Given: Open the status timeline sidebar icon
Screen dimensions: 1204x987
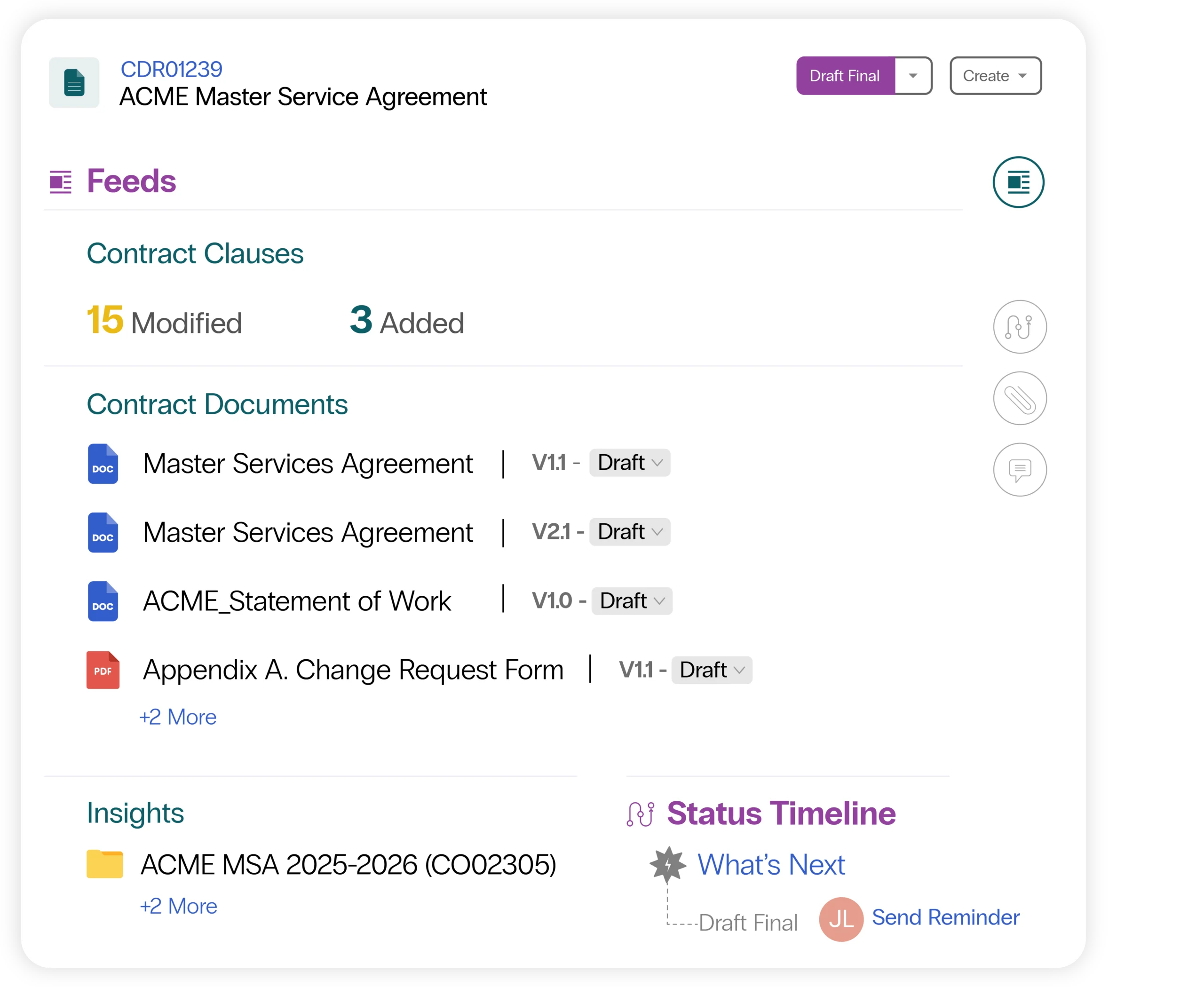Looking at the screenshot, I should (1019, 327).
